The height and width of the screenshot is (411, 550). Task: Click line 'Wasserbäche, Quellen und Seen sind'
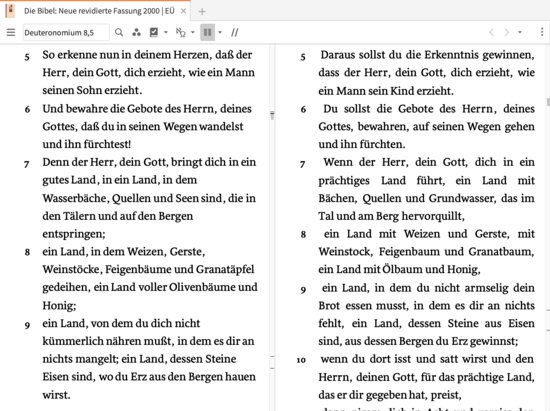pos(149,198)
